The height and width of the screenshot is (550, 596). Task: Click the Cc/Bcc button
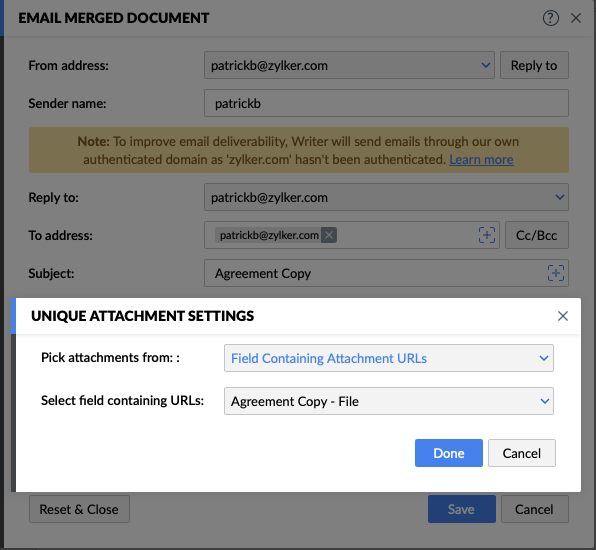point(537,235)
